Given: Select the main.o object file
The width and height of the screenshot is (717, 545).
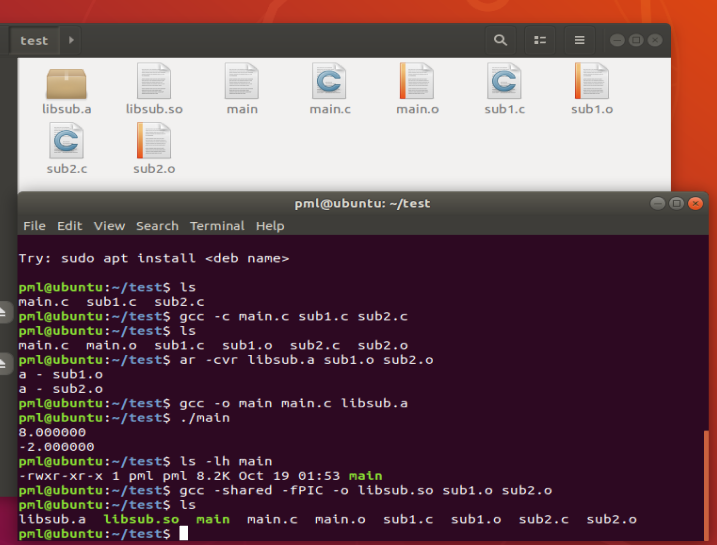Looking at the screenshot, I should [417, 81].
